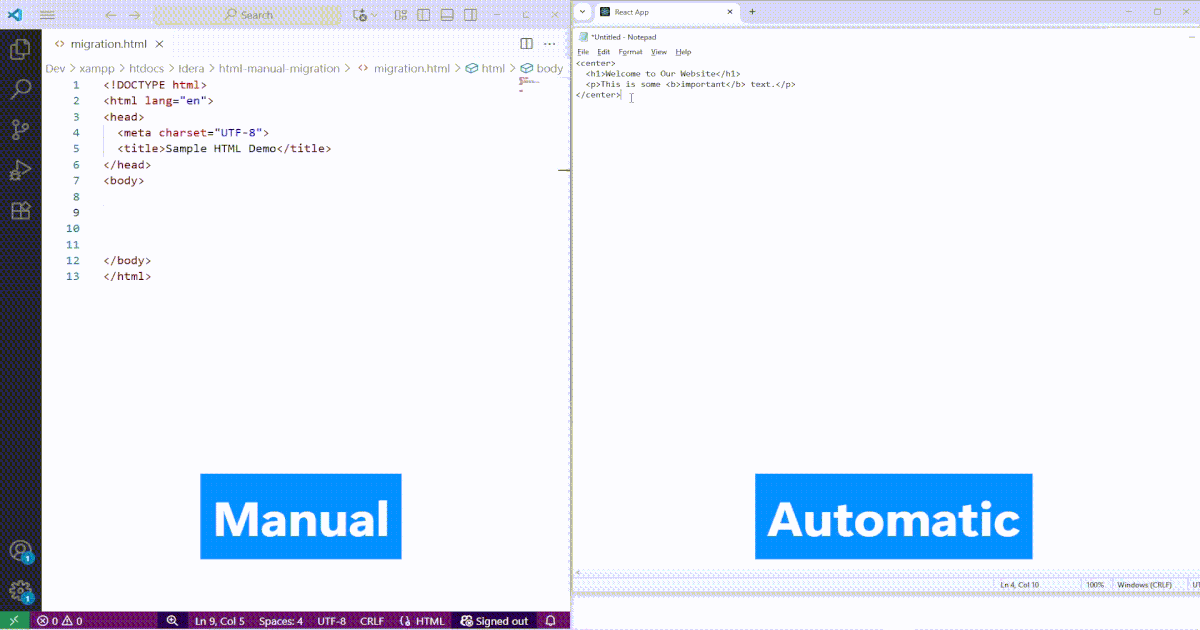Open the Explorer view in VS Code
The height and width of the screenshot is (630, 1200).
tap(20, 49)
